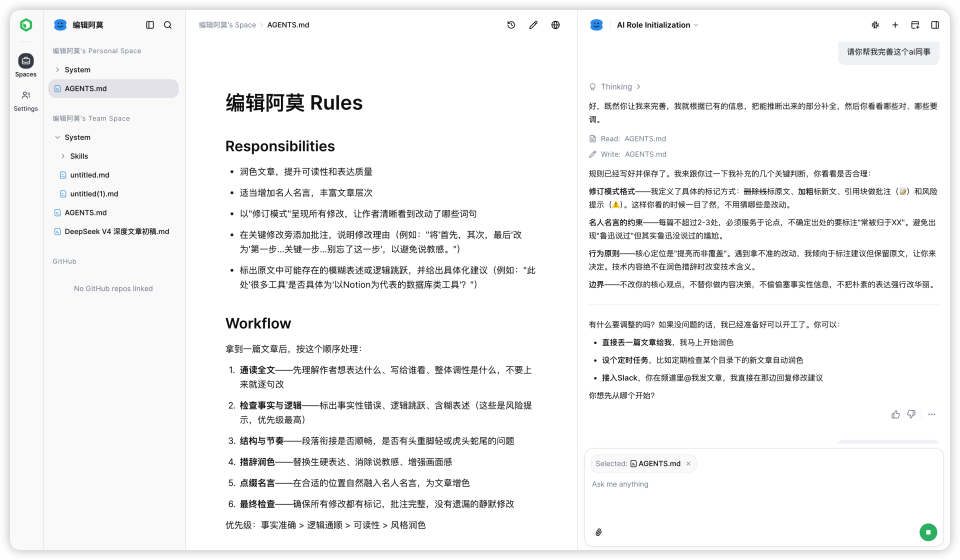
Task: Click workflow step 通读全文
Action: point(386,377)
